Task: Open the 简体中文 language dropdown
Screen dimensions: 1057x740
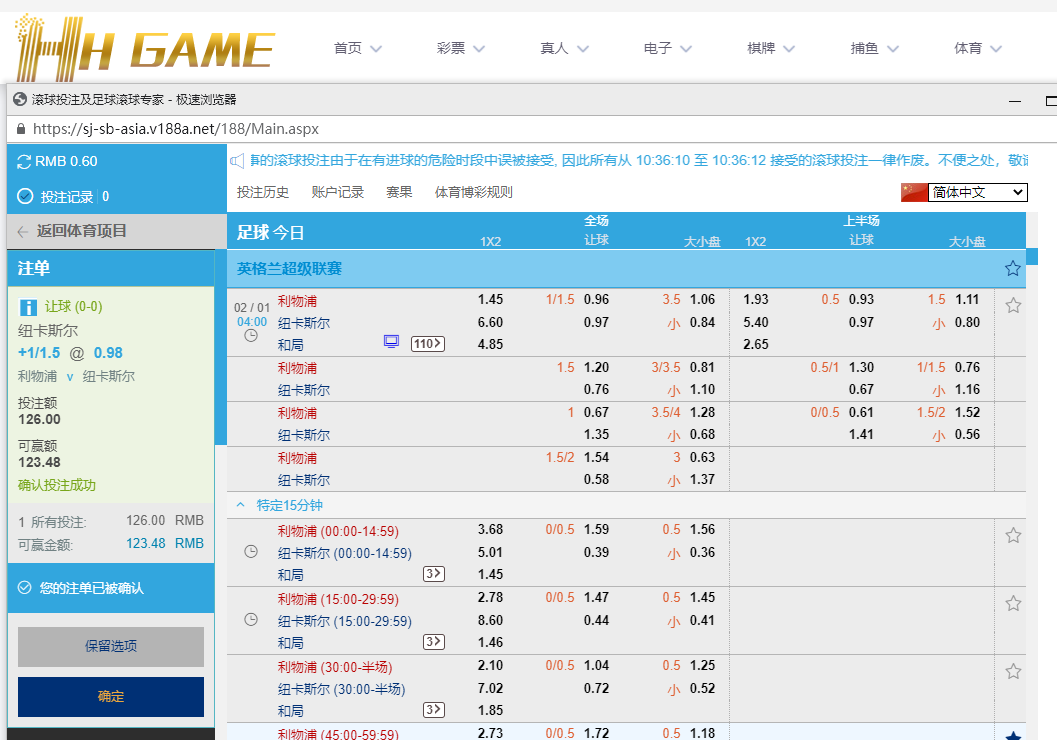Action: click(x=976, y=192)
